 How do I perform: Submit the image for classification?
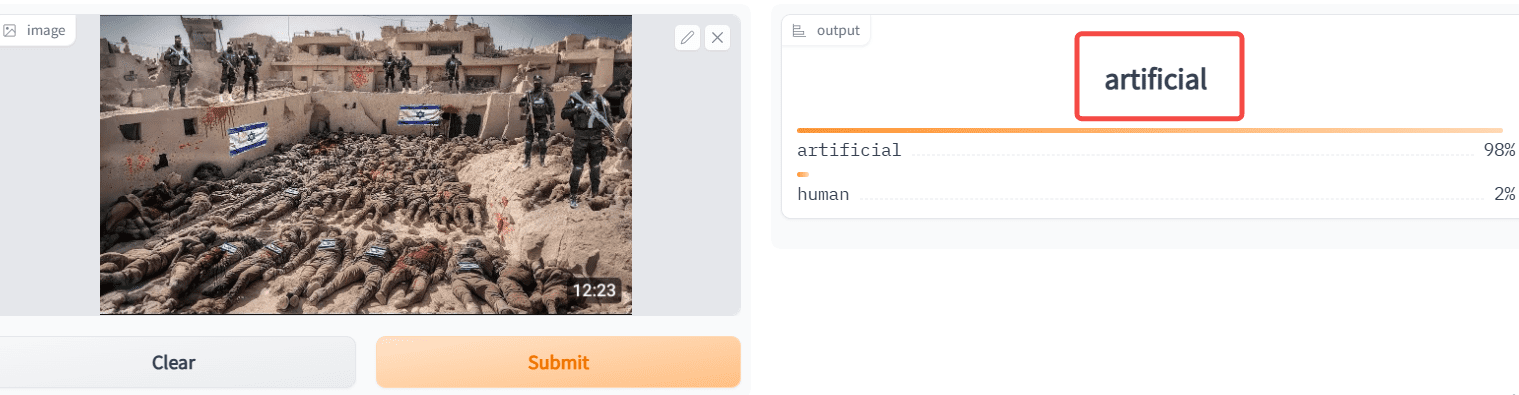tap(558, 362)
